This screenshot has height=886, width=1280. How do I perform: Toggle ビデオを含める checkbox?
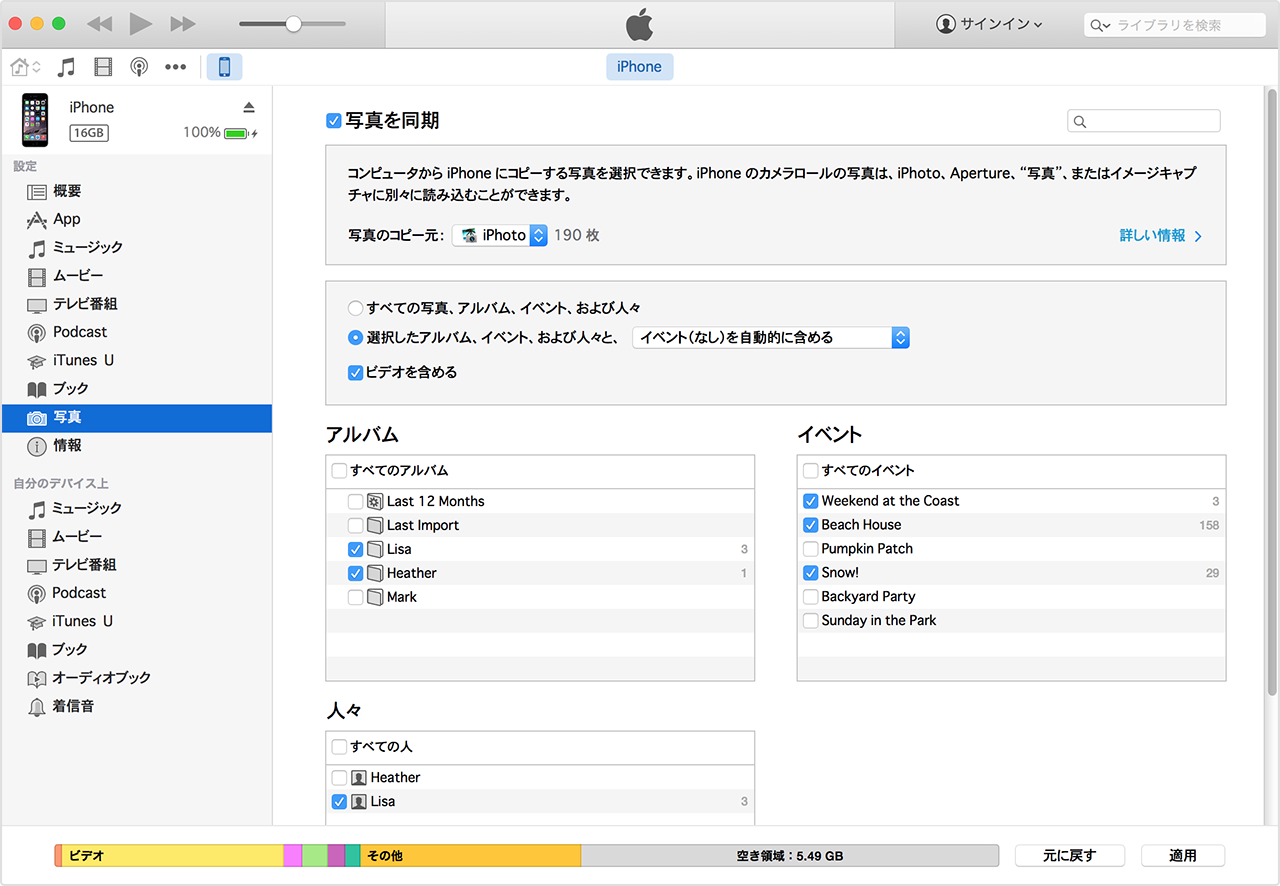[x=355, y=372]
